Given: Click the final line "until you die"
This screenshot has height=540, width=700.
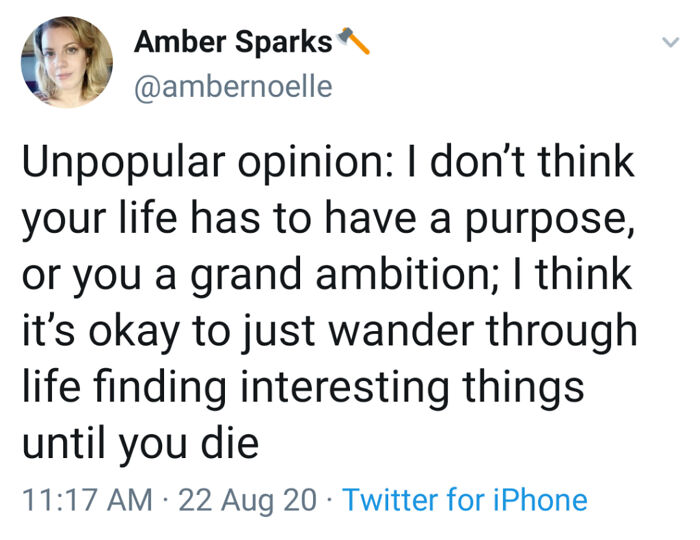Looking at the screenshot, I should (x=140, y=444).
